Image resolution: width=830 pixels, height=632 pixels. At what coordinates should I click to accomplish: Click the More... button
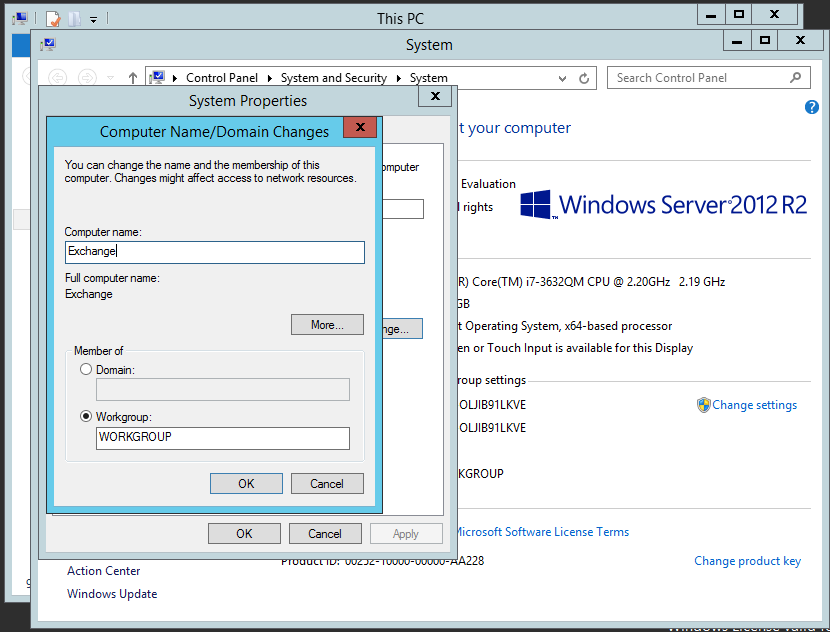(327, 324)
